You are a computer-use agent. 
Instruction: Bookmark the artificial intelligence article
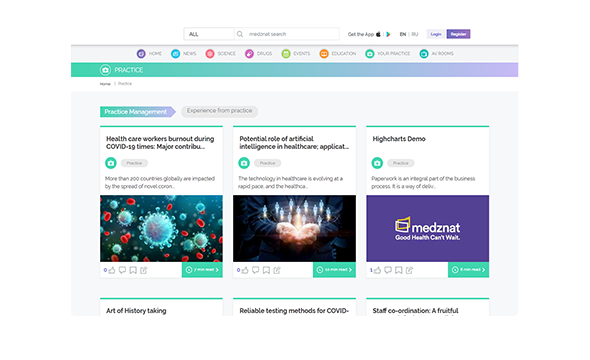point(266,270)
